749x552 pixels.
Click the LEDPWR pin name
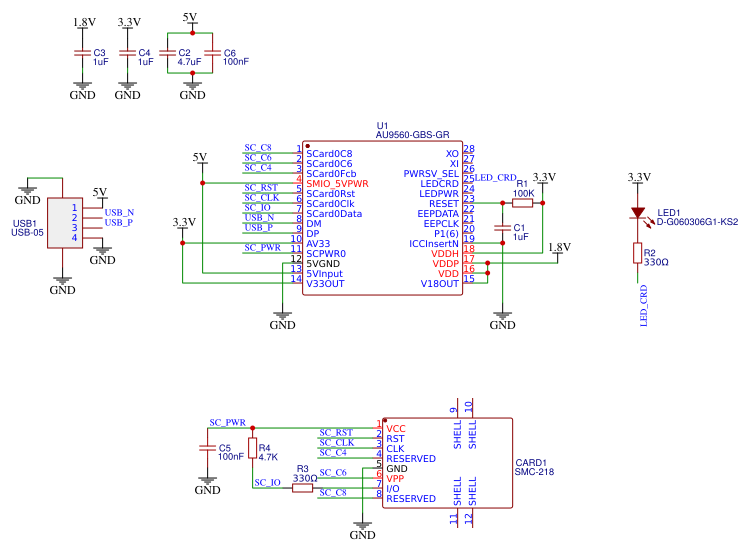click(439, 194)
